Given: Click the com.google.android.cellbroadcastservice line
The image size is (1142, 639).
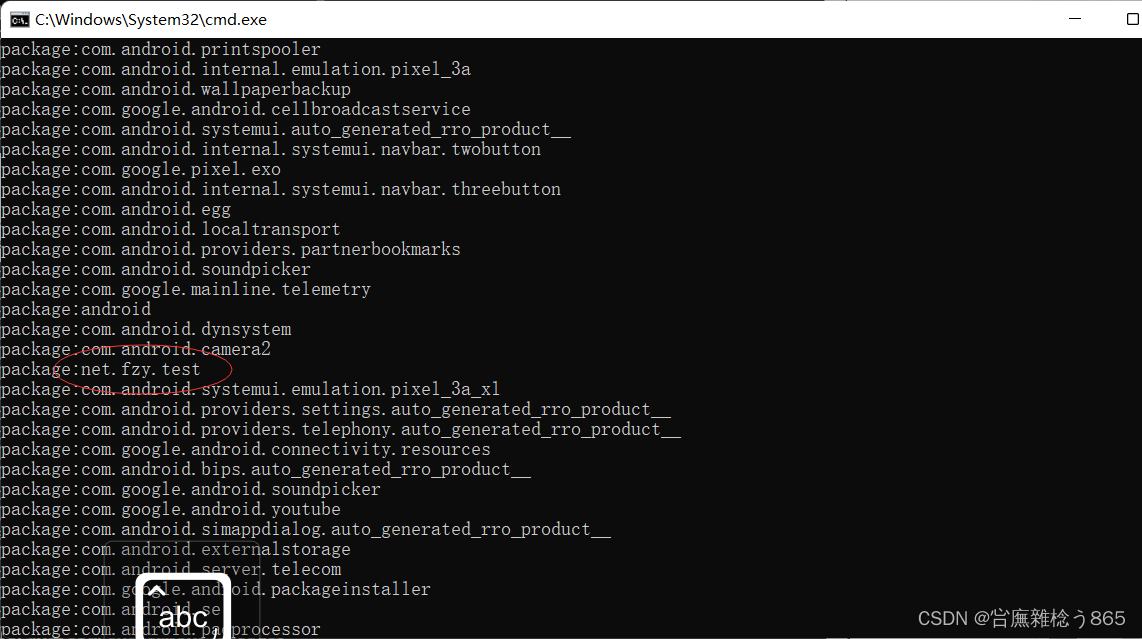Looking at the screenshot, I should 235,109.
